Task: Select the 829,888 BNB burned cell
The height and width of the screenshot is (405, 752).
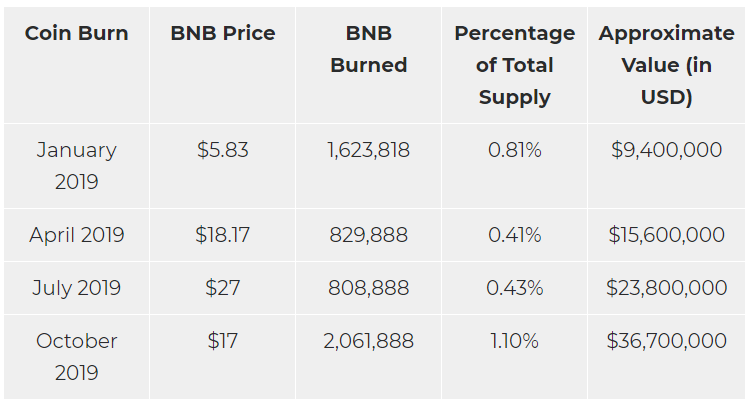Action: click(369, 235)
